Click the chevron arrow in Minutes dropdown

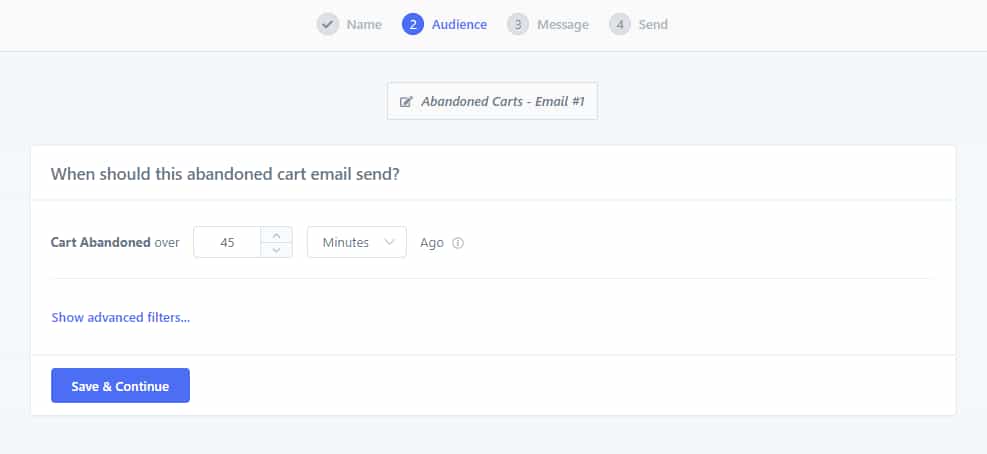pyautogui.click(x=389, y=242)
